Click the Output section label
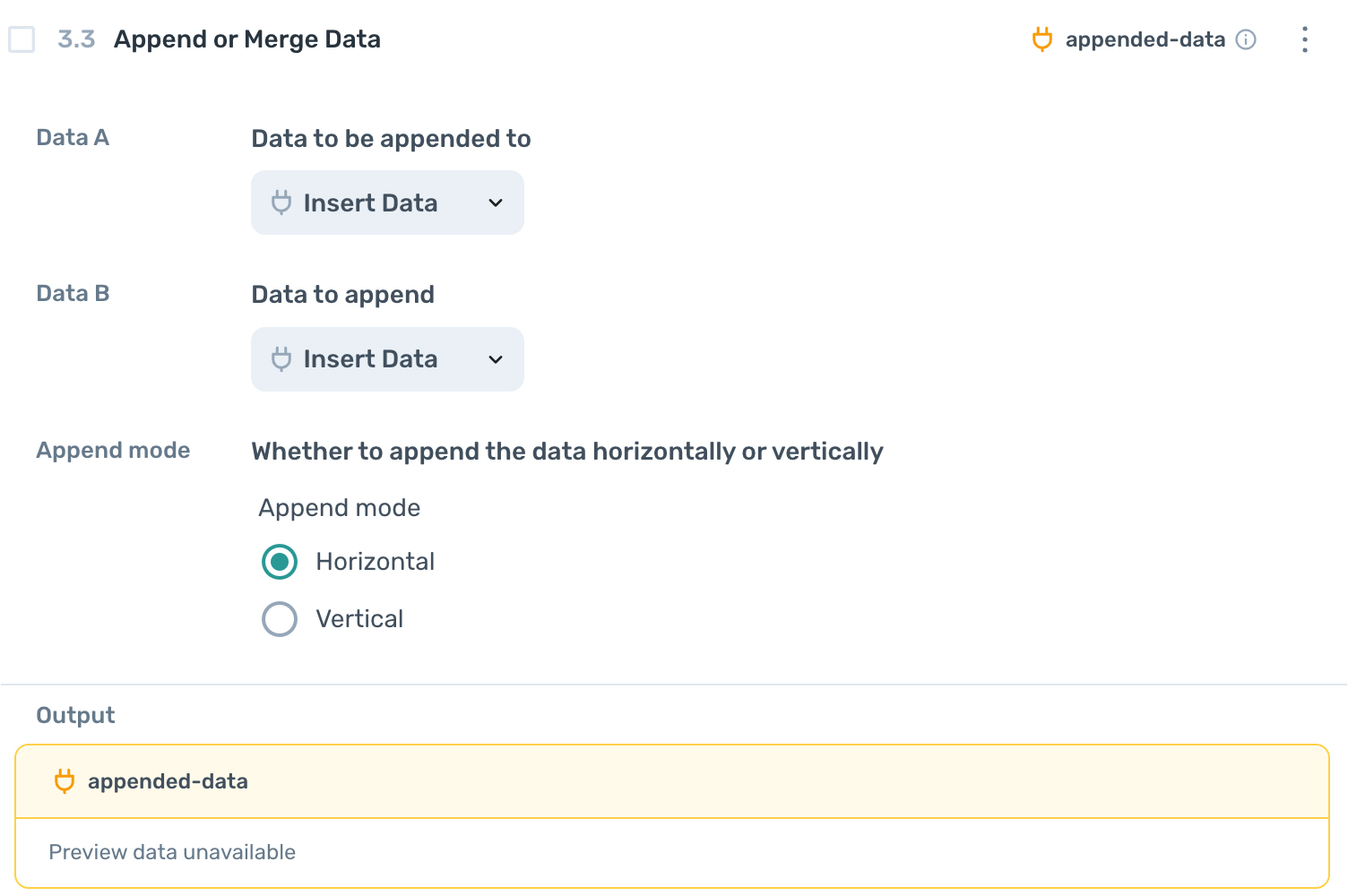1348x896 pixels. pos(75,714)
